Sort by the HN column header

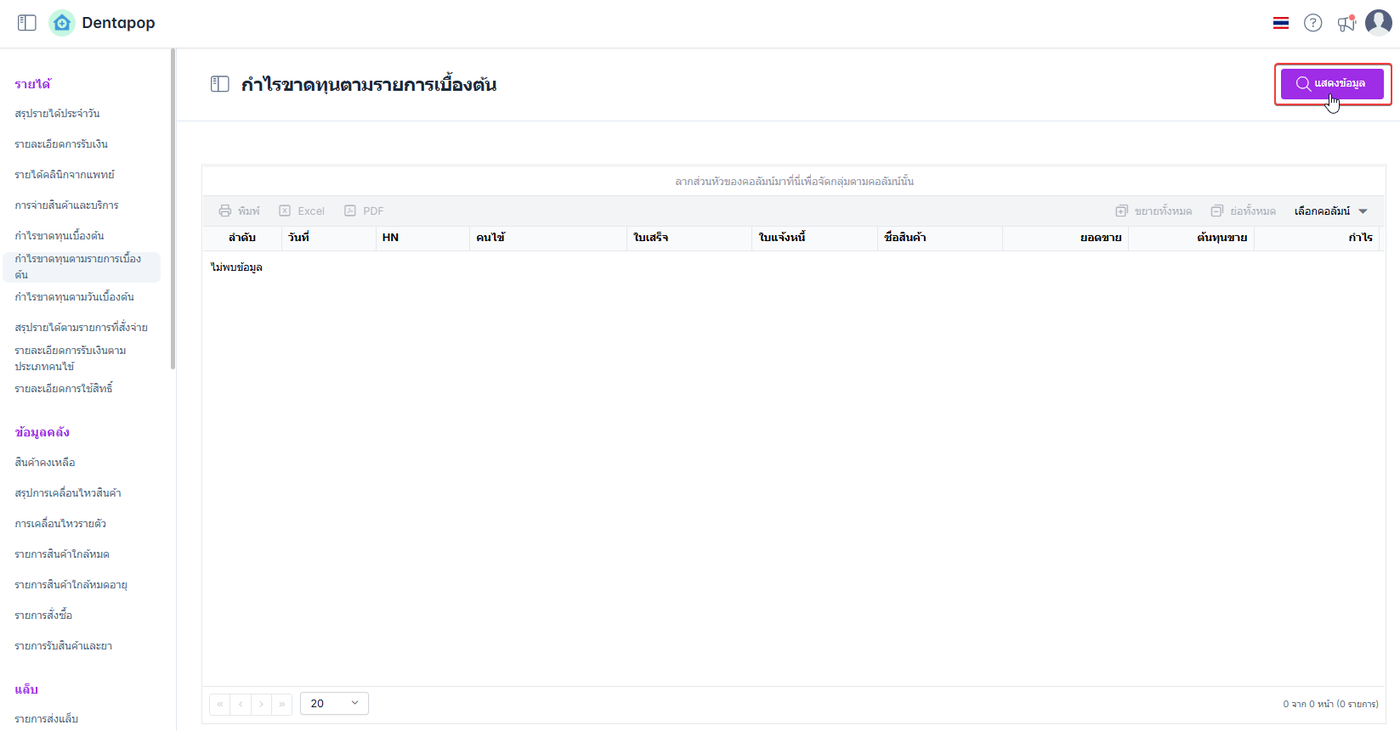click(422, 238)
